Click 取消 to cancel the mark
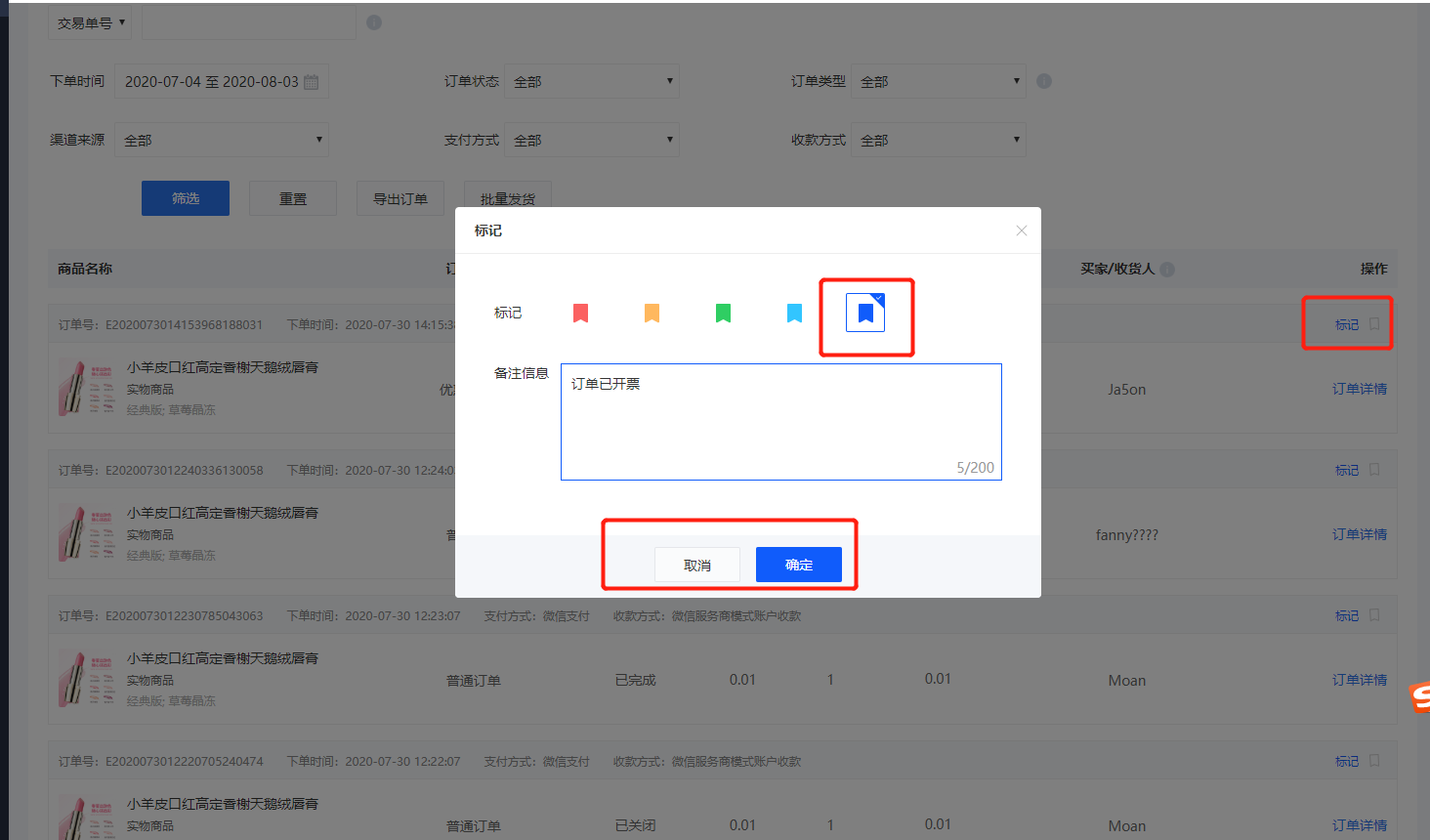The image size is (1430, 840). click(697, 565)
